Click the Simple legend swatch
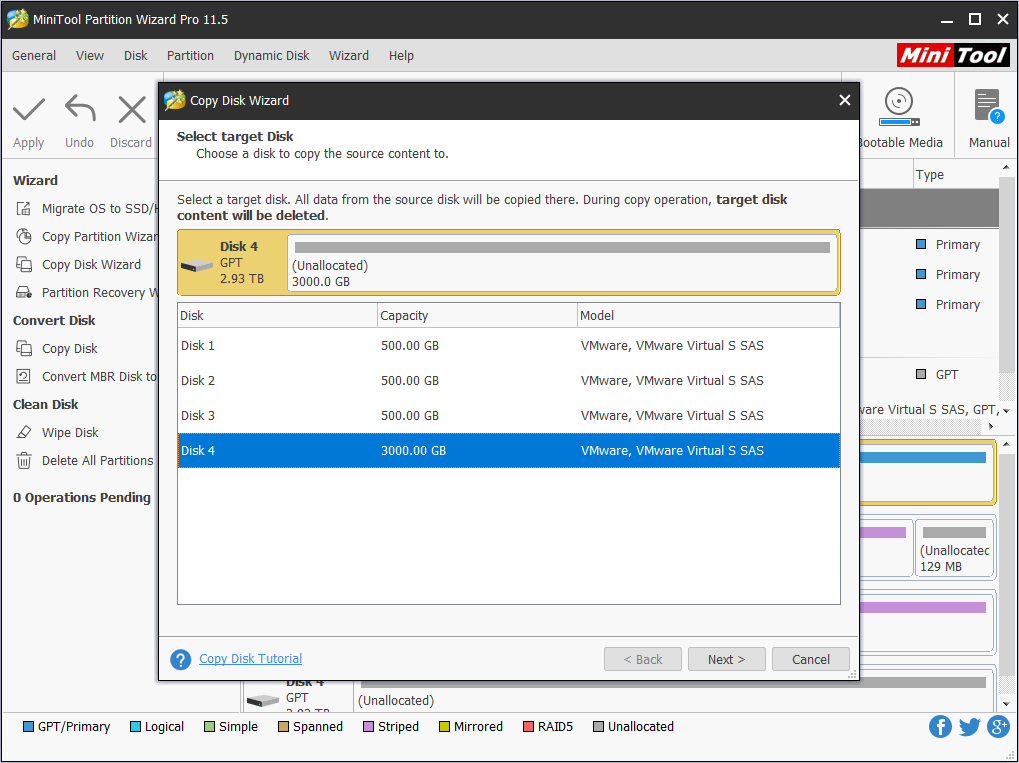The width and height of the screenshot is (1019, 763). pyautogui.click(x=209, y=727)
